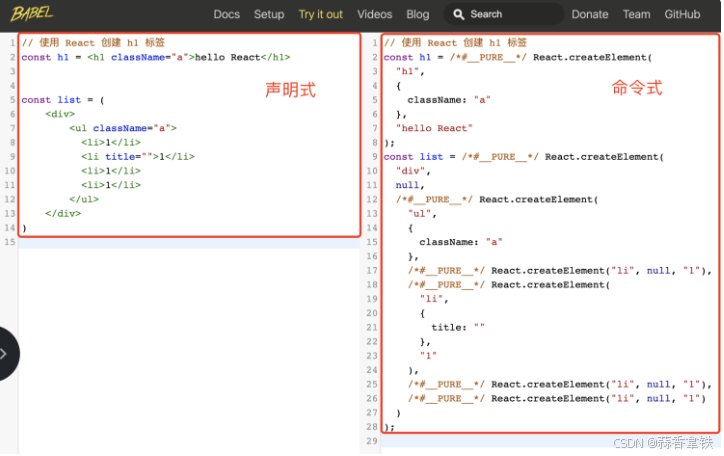Click the 'null,' line on output line 11
724x456 pixels.
tap(410, 185)
